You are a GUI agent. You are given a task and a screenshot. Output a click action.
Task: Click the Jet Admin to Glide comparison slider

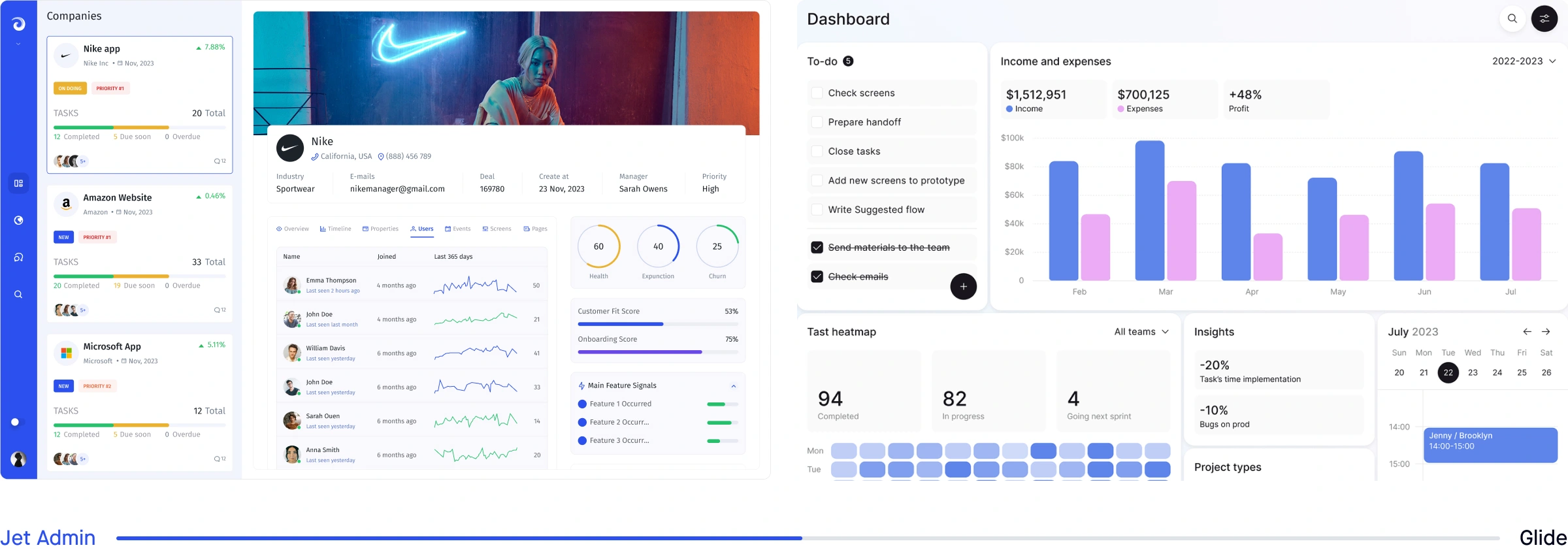point(808,538)
